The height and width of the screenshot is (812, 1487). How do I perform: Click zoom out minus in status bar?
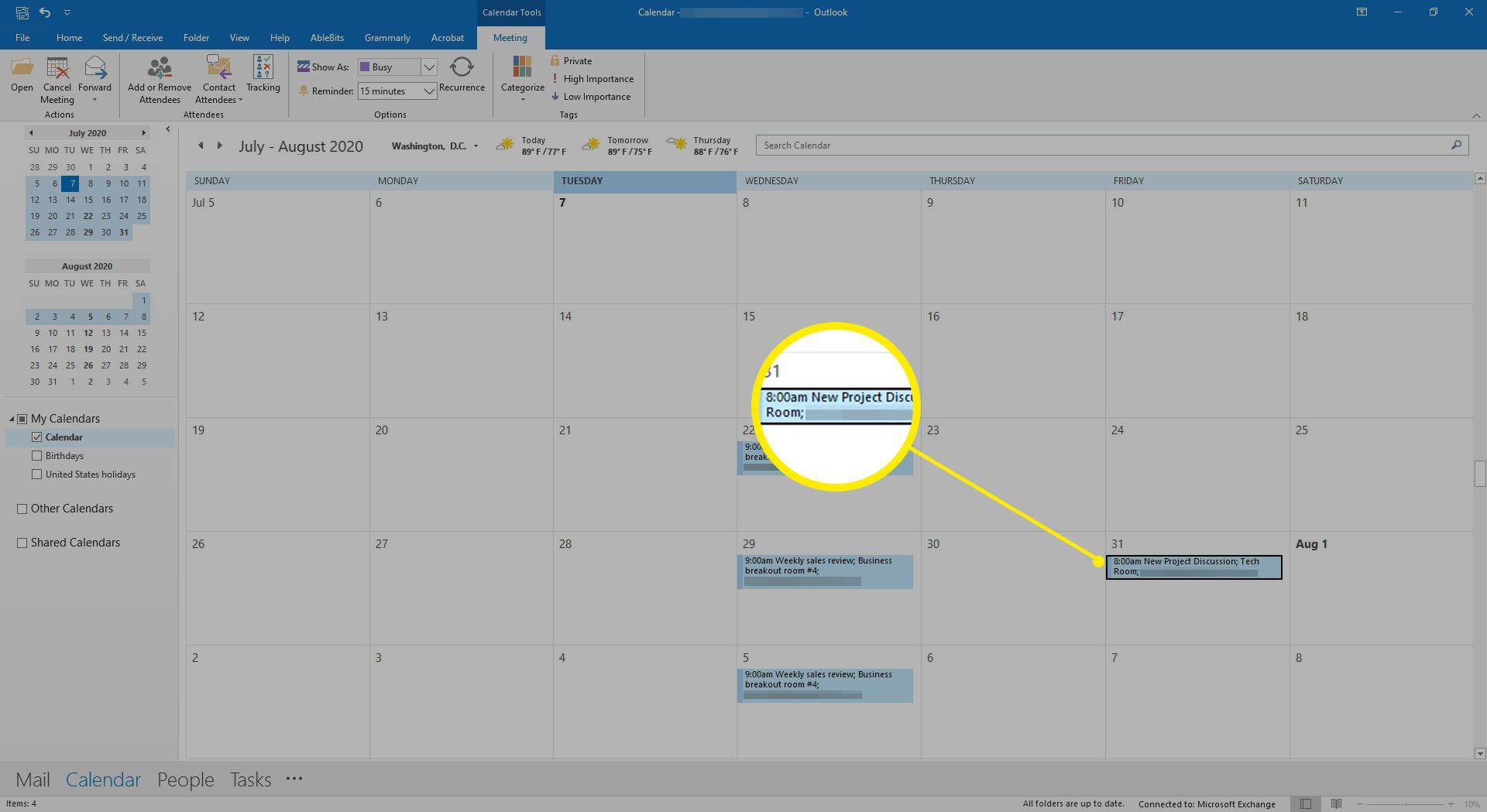(x=1359, y=803)
